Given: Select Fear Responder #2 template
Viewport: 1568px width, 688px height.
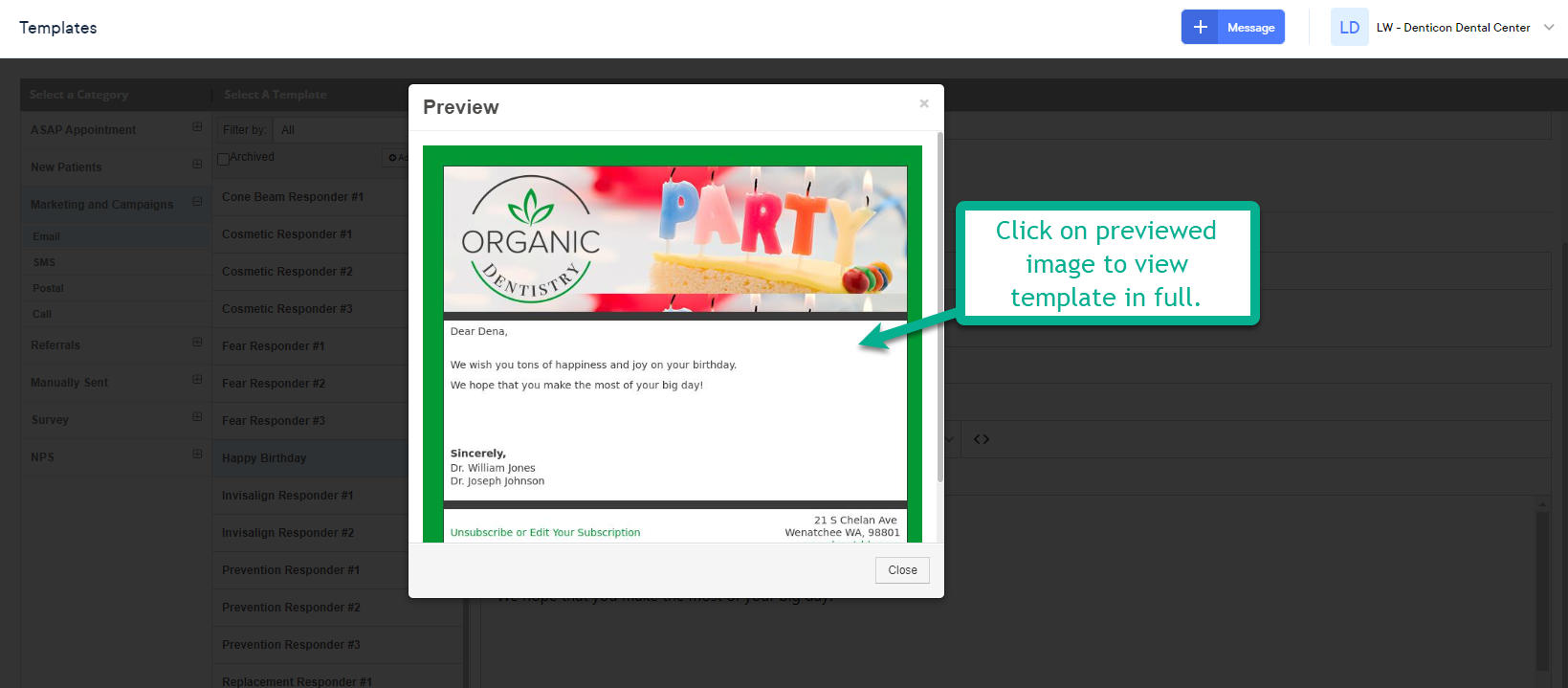Looking at the screenshot, I should (x=274, y=384).
